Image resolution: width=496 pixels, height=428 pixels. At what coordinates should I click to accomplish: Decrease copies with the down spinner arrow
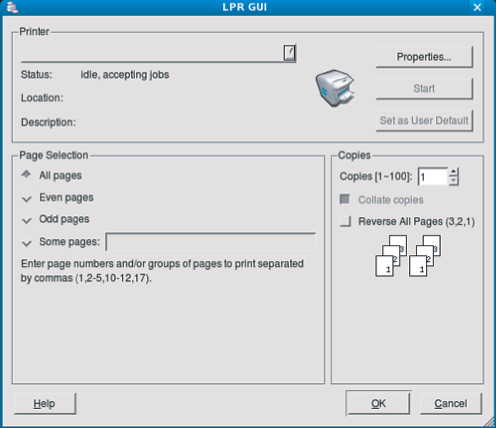[x=453, y=180]
